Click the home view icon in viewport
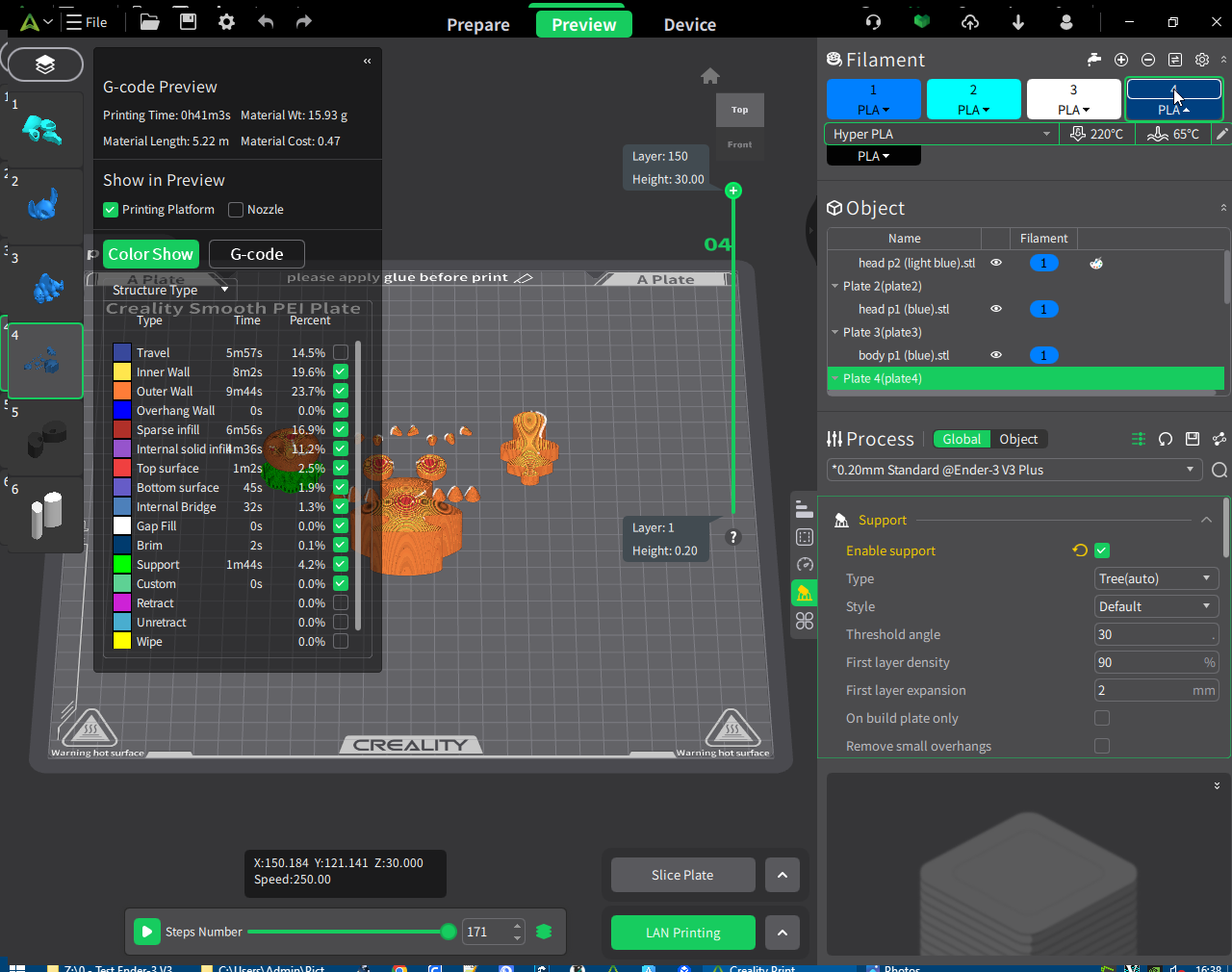This screenshot has width=1232, height=972. (x=710, y=76)
